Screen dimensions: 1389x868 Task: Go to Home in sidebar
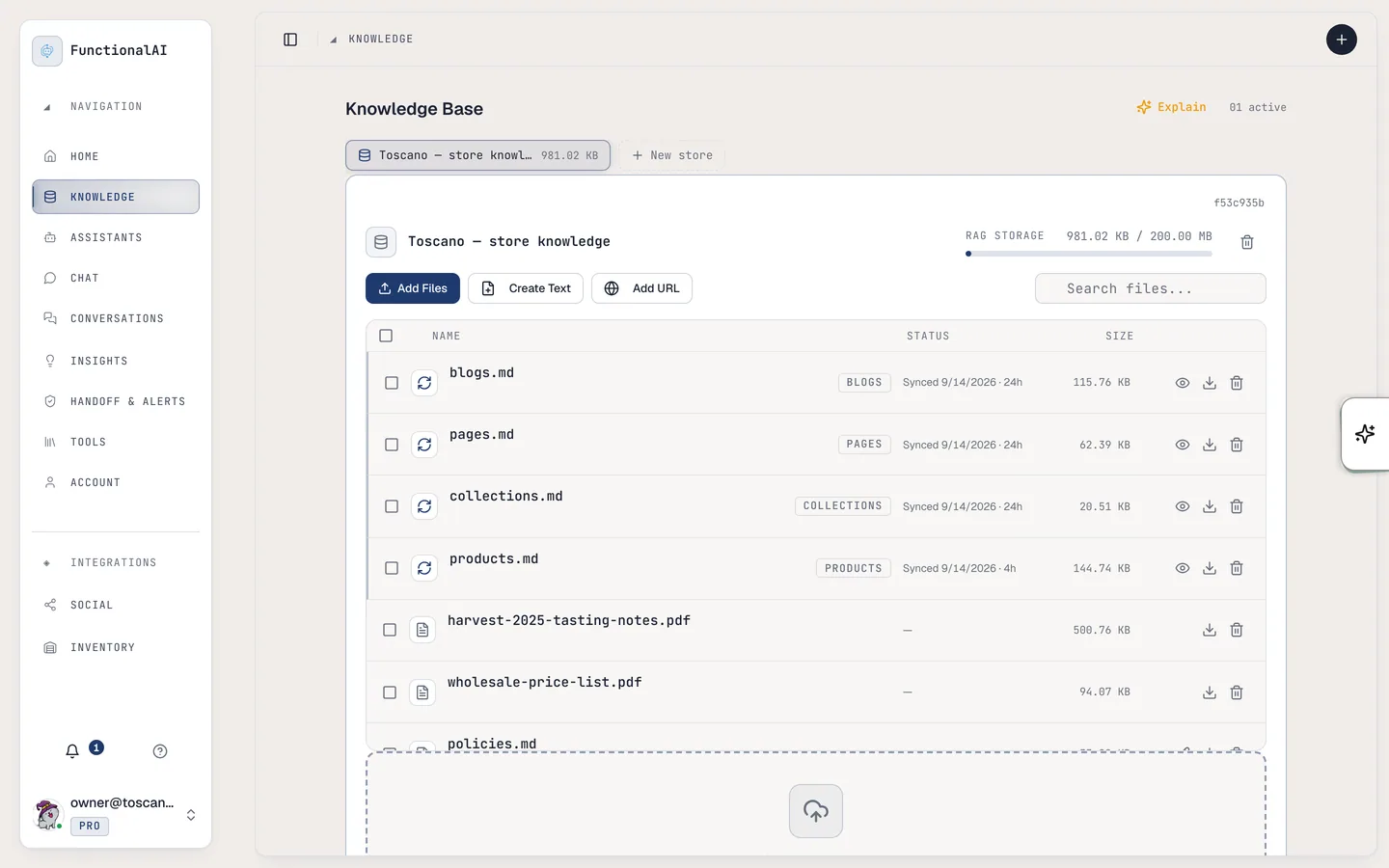click(116, 156)
